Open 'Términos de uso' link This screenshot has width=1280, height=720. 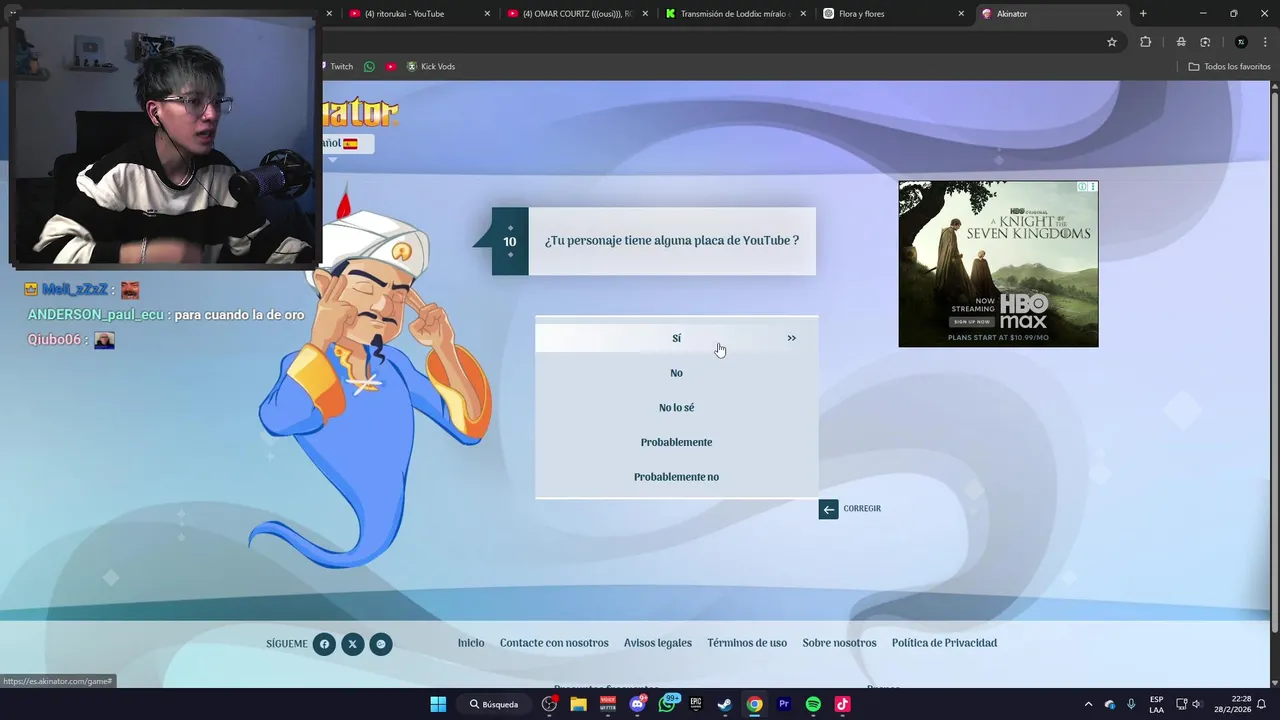click(x=747, y=643)
